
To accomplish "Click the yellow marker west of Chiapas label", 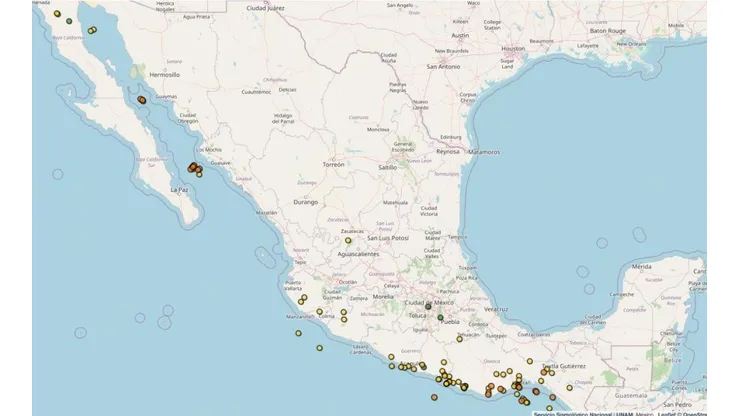I will (570, 388).
